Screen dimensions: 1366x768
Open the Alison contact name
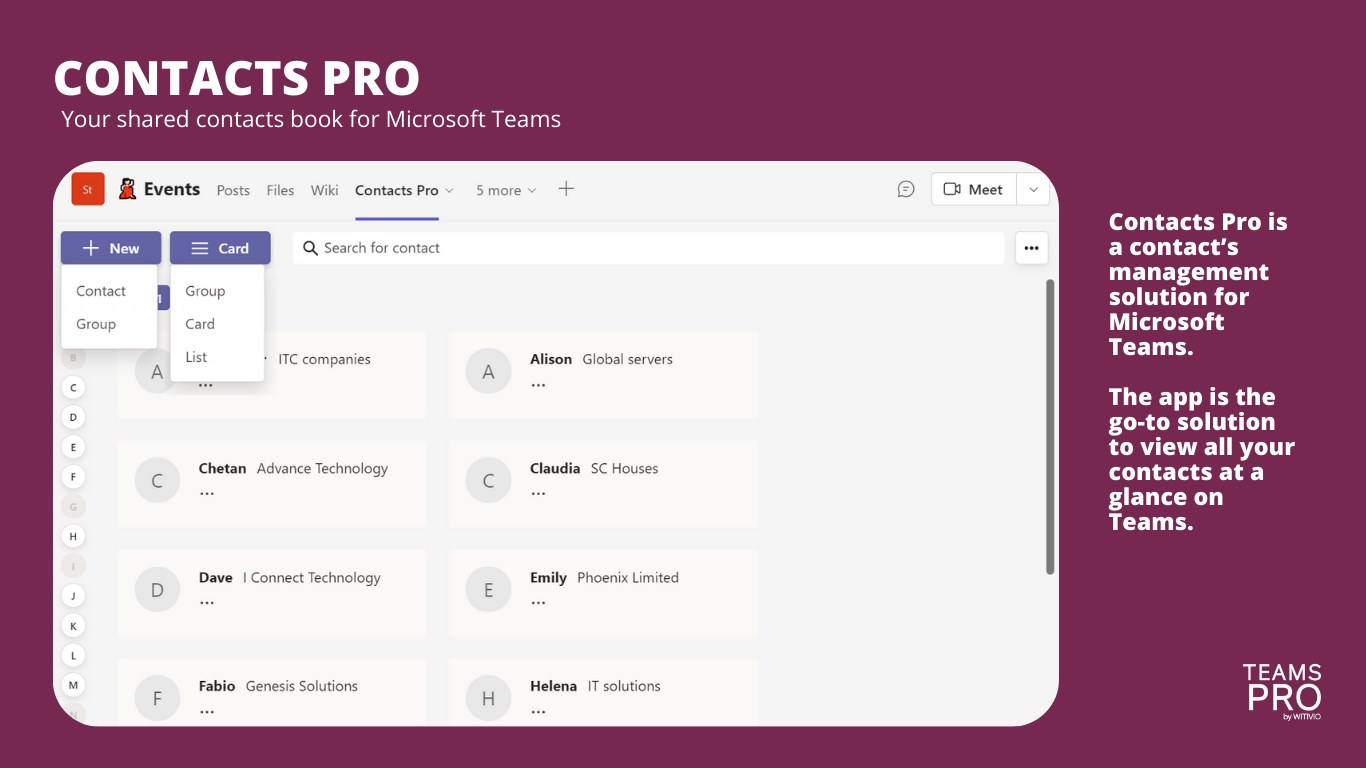551,359
